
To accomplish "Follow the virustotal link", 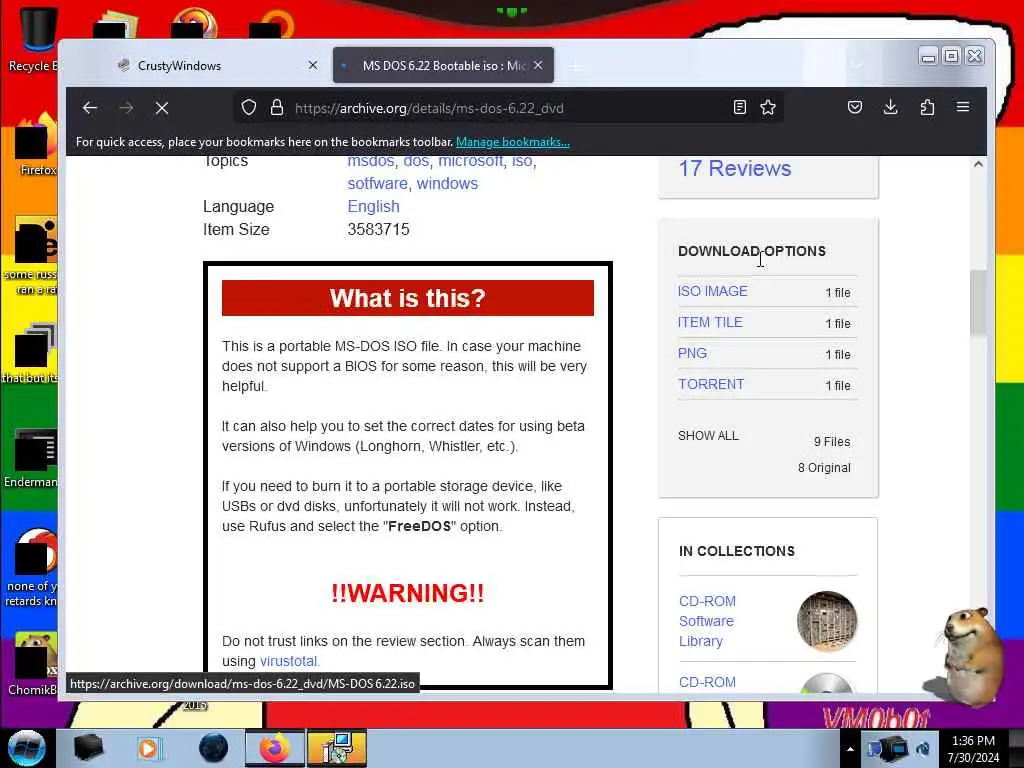I will tap(288, 661).
